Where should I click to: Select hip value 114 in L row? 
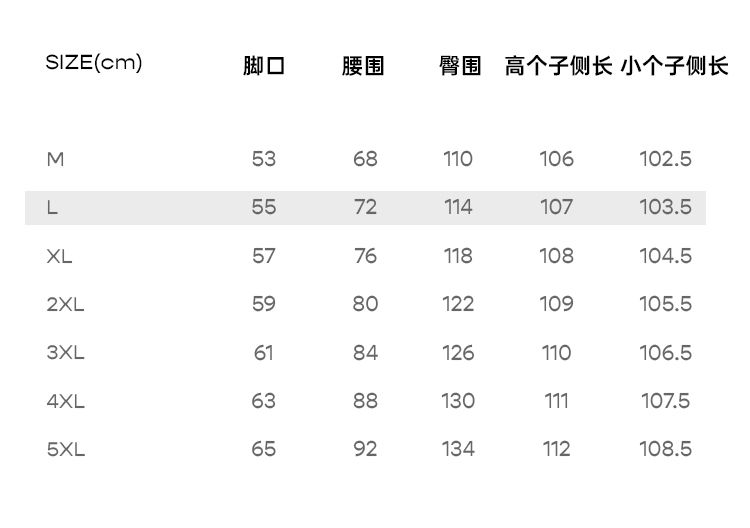tap(458, 208)
